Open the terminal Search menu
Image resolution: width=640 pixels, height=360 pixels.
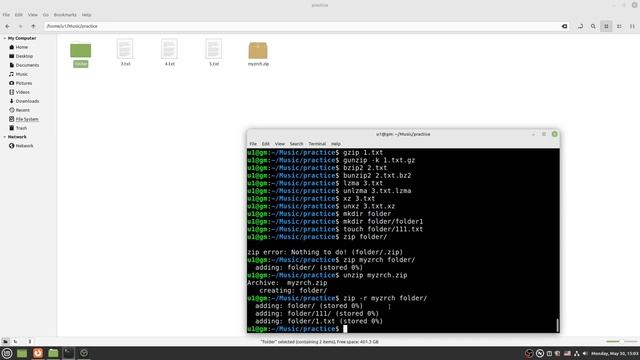(296, 144)
